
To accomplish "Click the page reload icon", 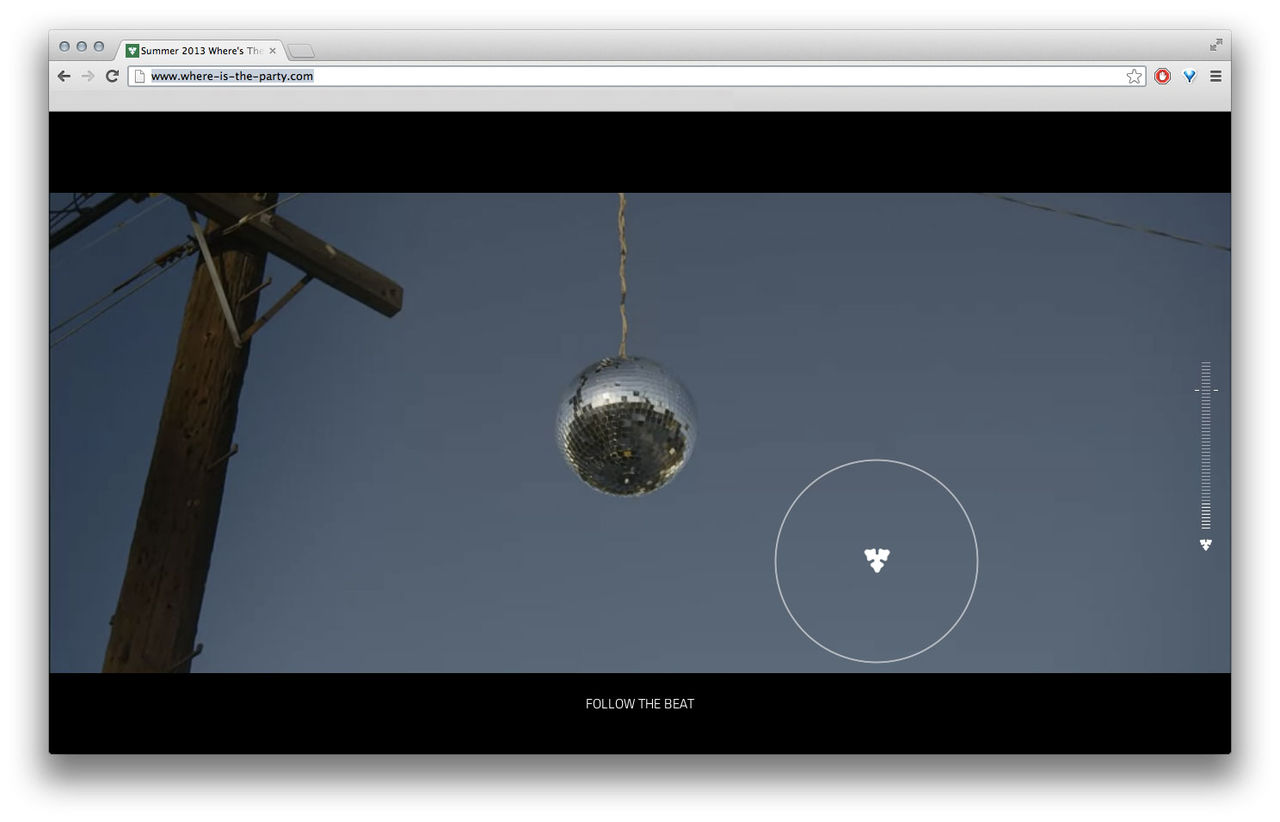I will pyautogui.click(x=113, y=76).
